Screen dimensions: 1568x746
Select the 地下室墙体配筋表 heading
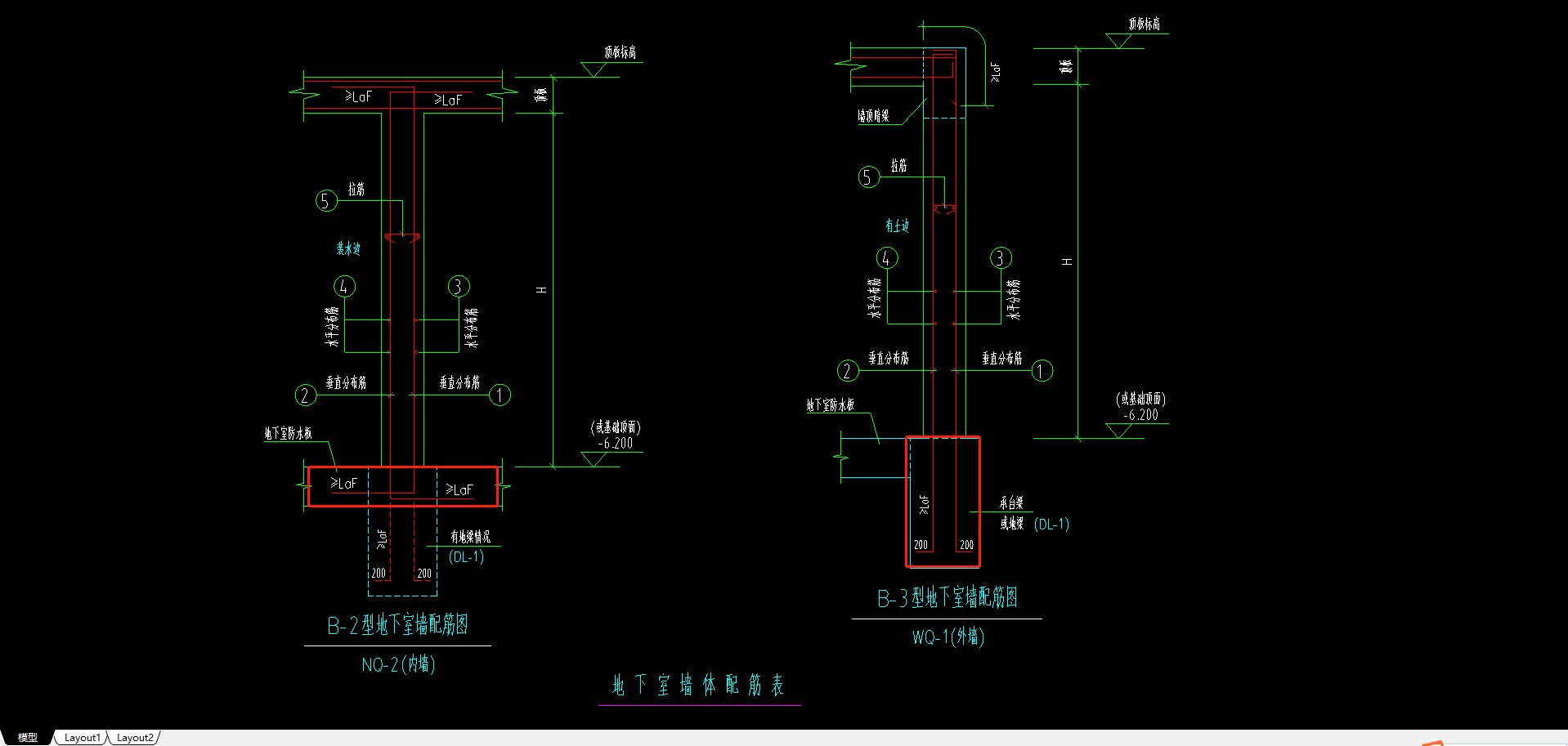click(x=699, y=685)
